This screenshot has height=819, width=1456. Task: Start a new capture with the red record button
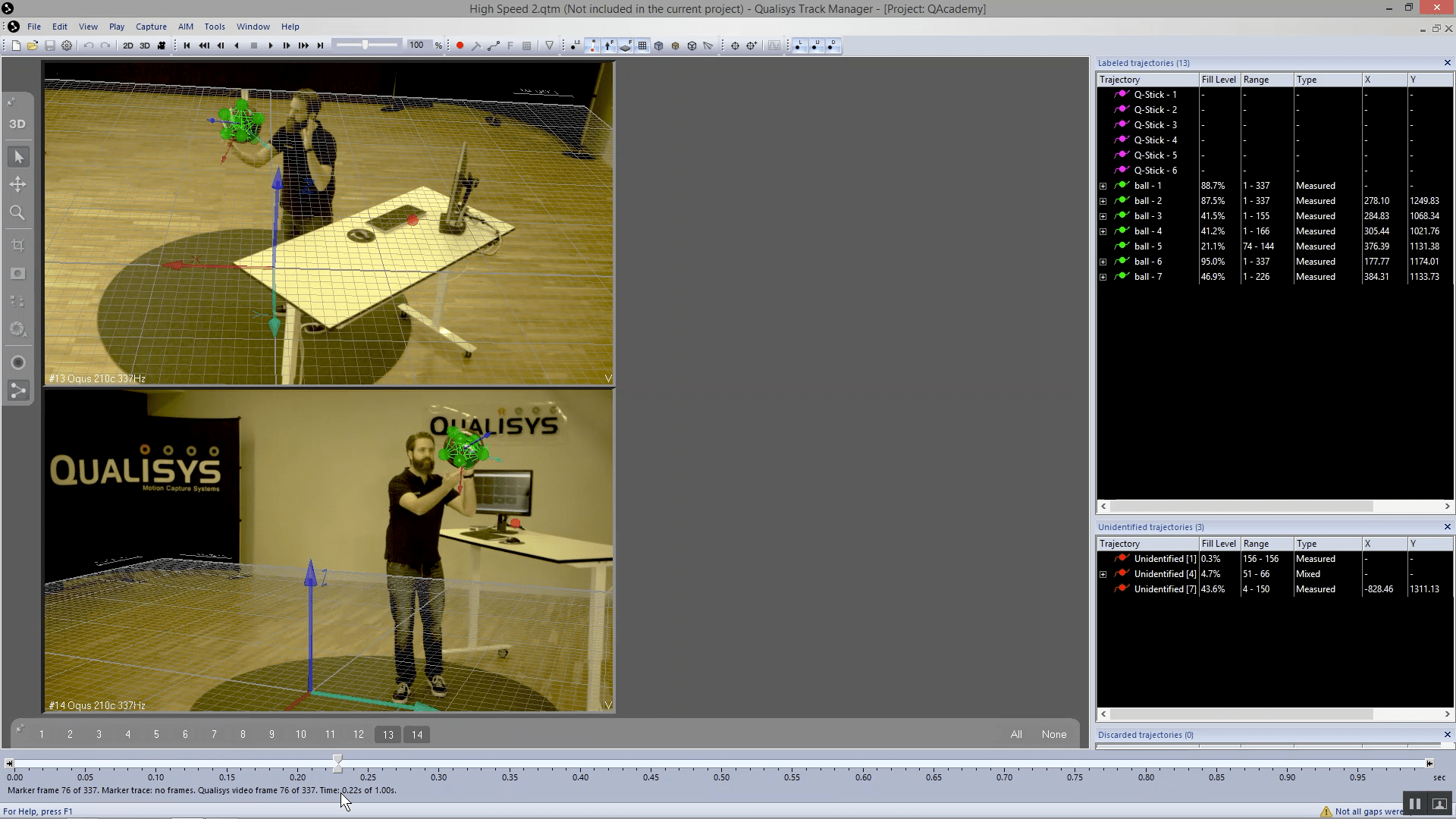(x=460, y=45)
